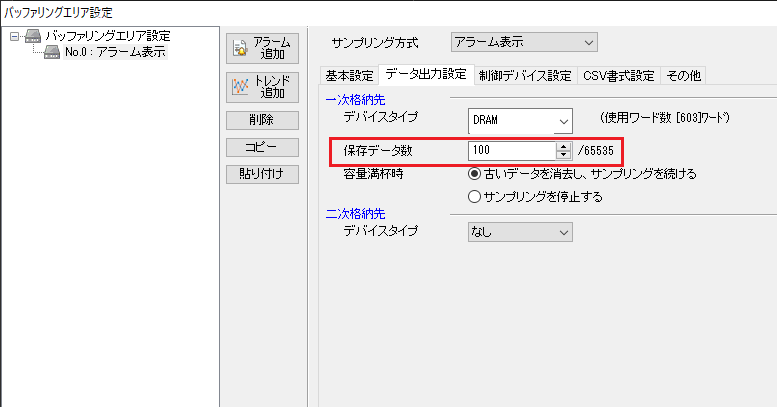Open the secondary デバイスタイプ なし dropdown

[521, 231]
